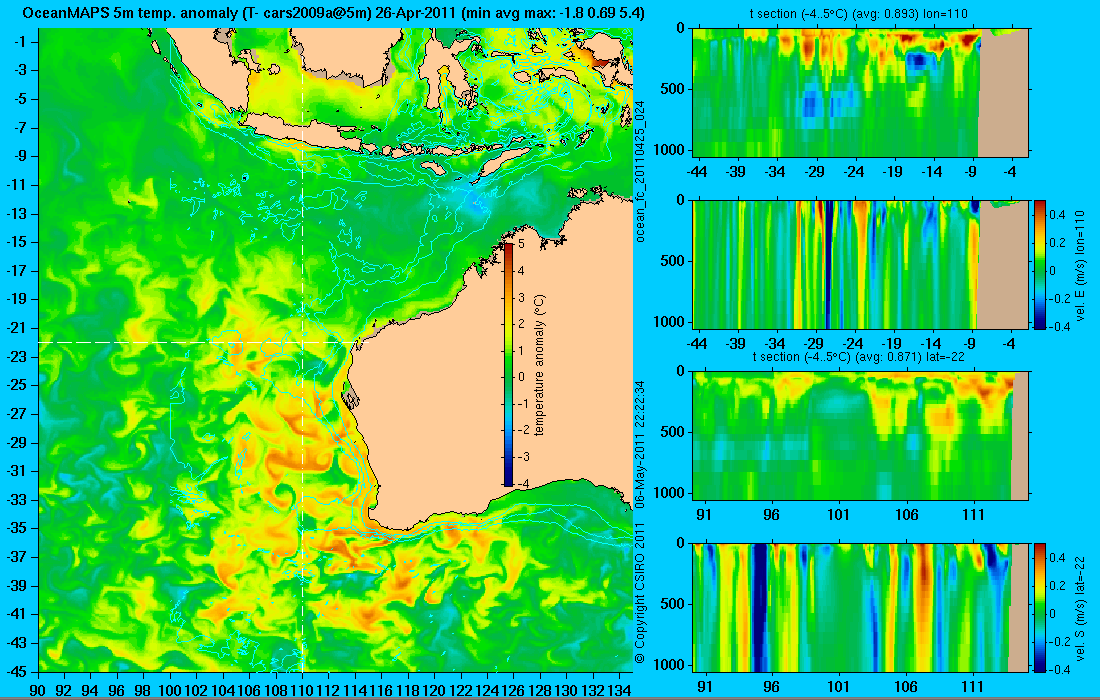Click title 't section (-4..5°C) (avg: 0.893) lon=110'

point(860,14)
